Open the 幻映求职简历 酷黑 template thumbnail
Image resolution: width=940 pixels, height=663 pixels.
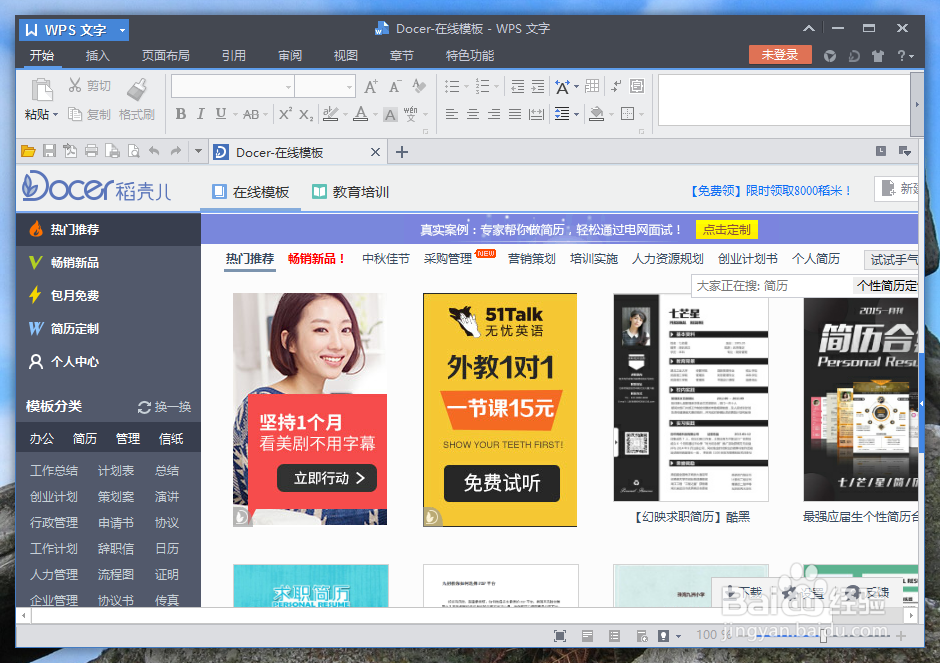point(691,397)
